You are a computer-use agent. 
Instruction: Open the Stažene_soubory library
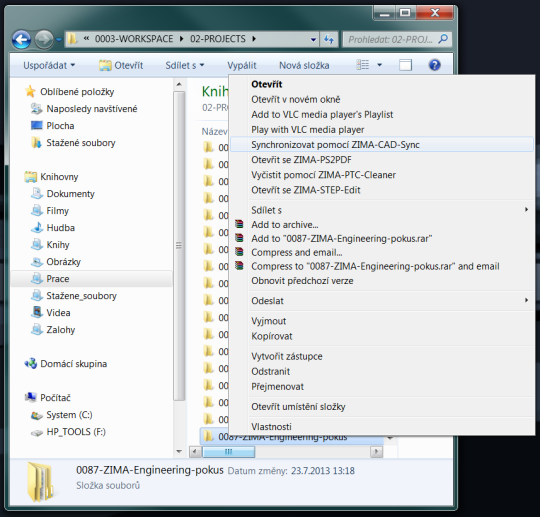click(x=74, y=296)
